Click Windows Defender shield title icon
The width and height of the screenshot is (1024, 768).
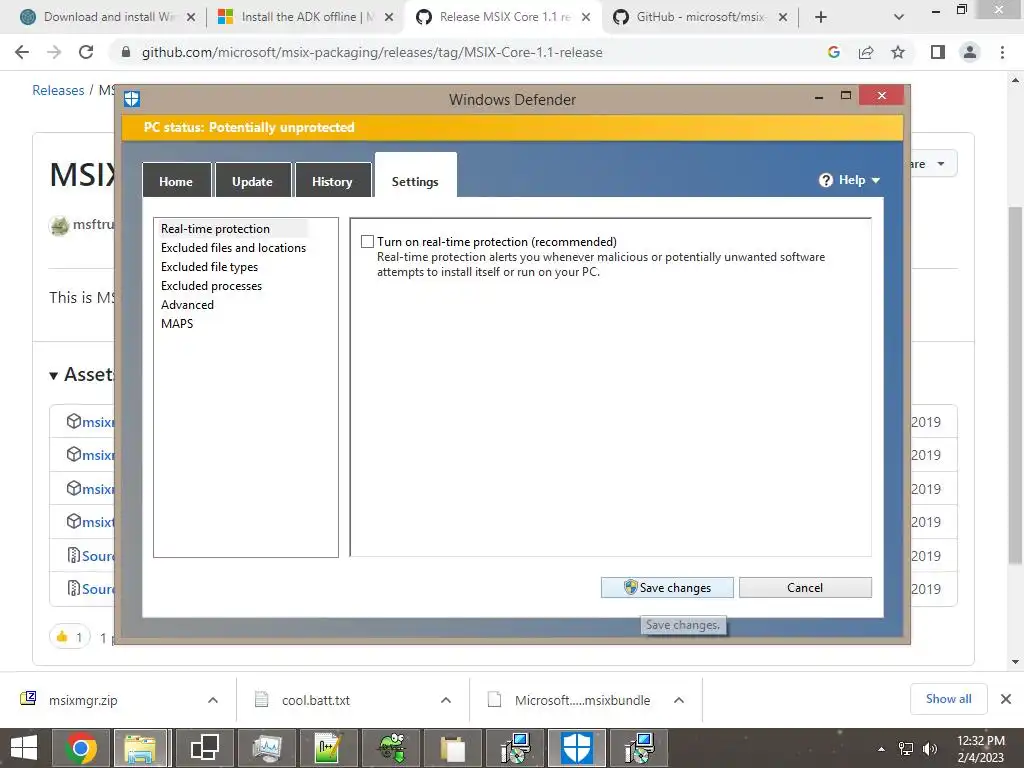132,99
